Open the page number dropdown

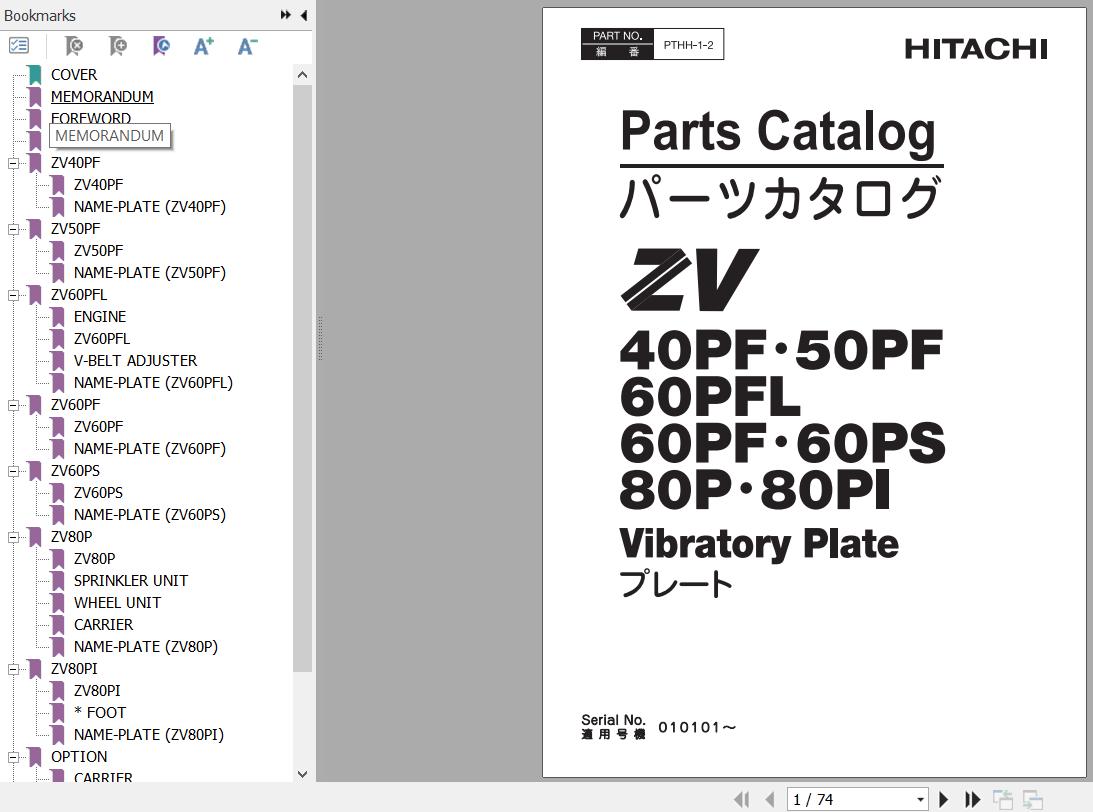(920, 799)
